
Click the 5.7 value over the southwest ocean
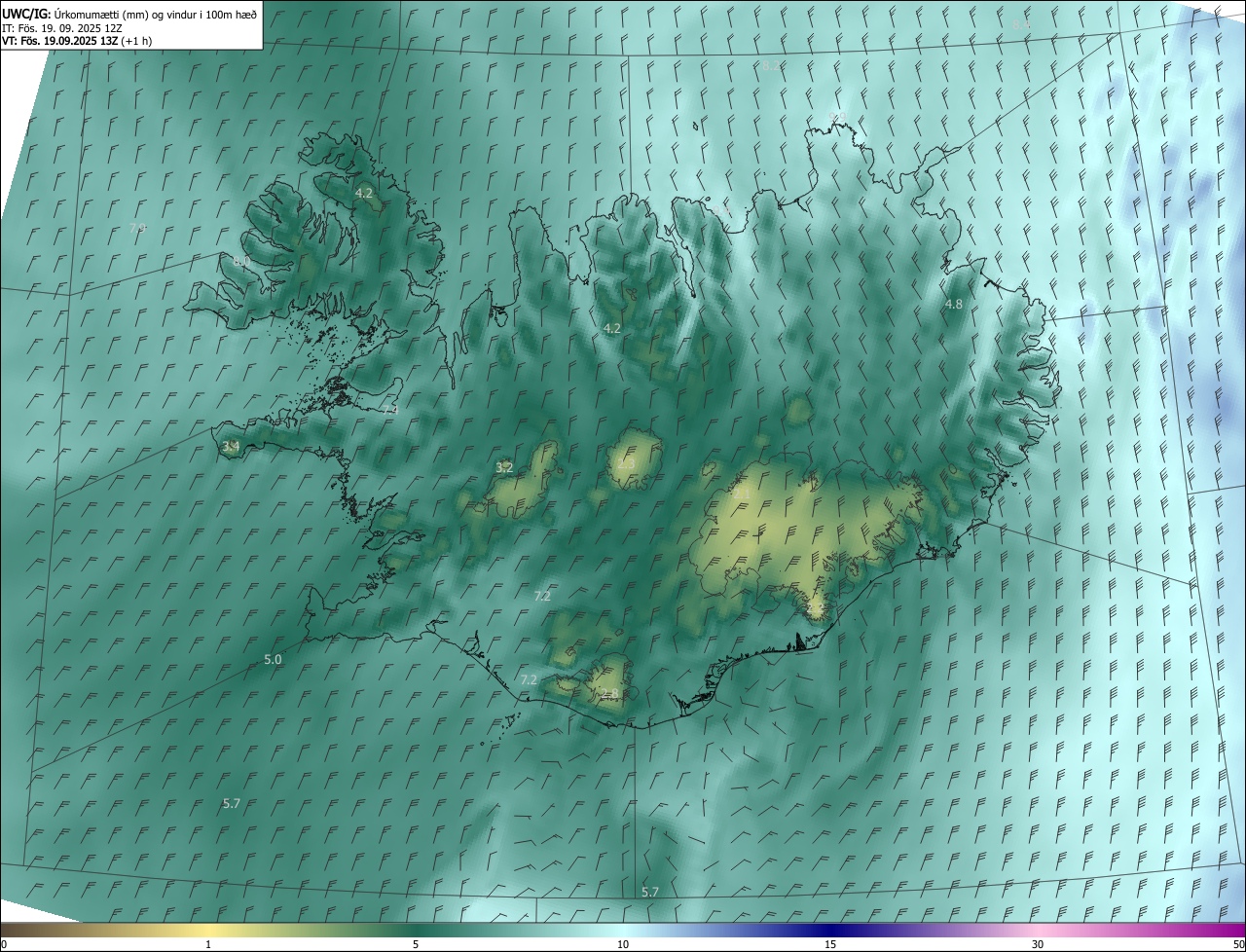[x=231, y=804]
